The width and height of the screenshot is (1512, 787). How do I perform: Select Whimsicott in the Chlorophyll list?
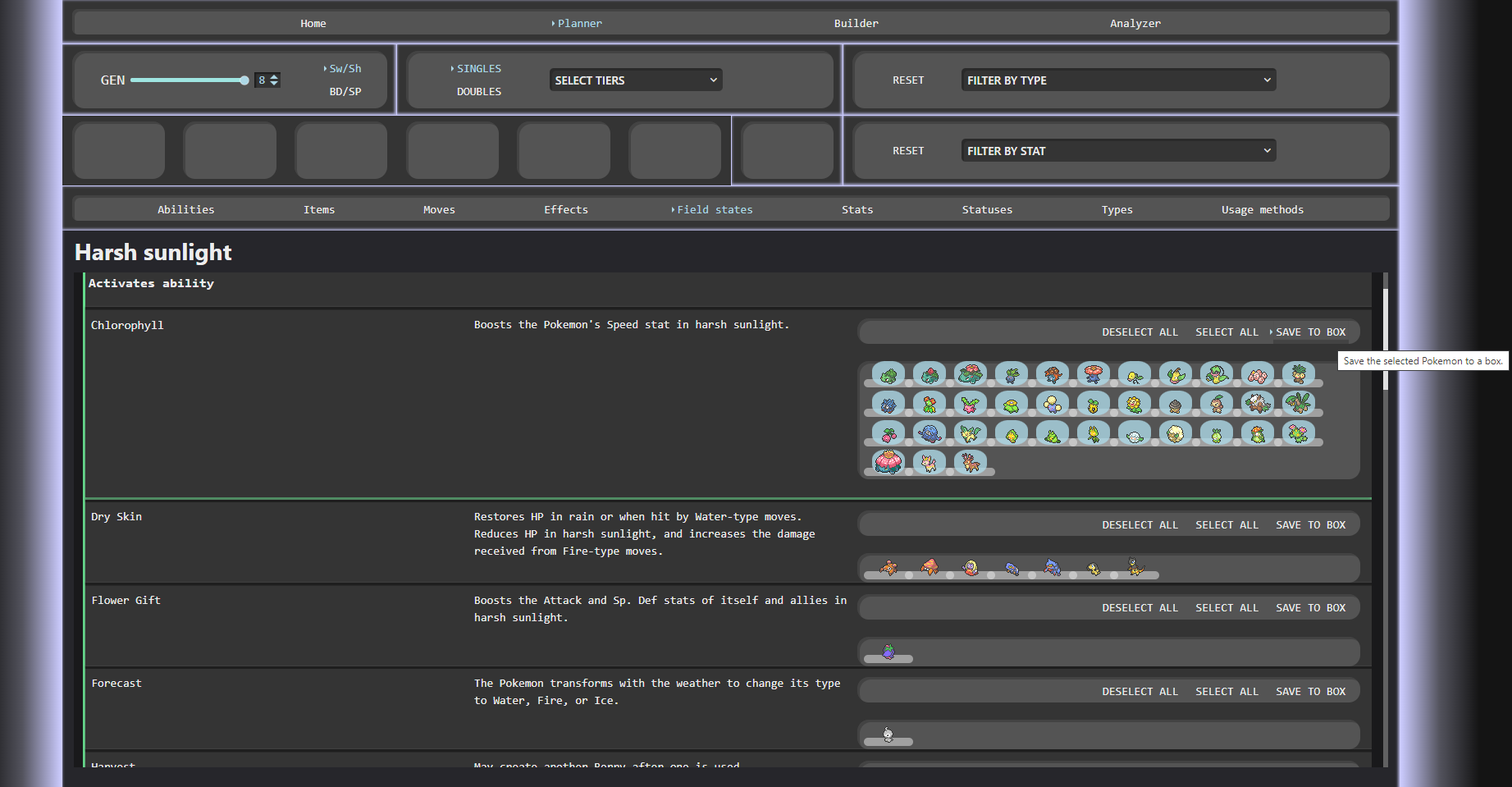[1176, 432]
